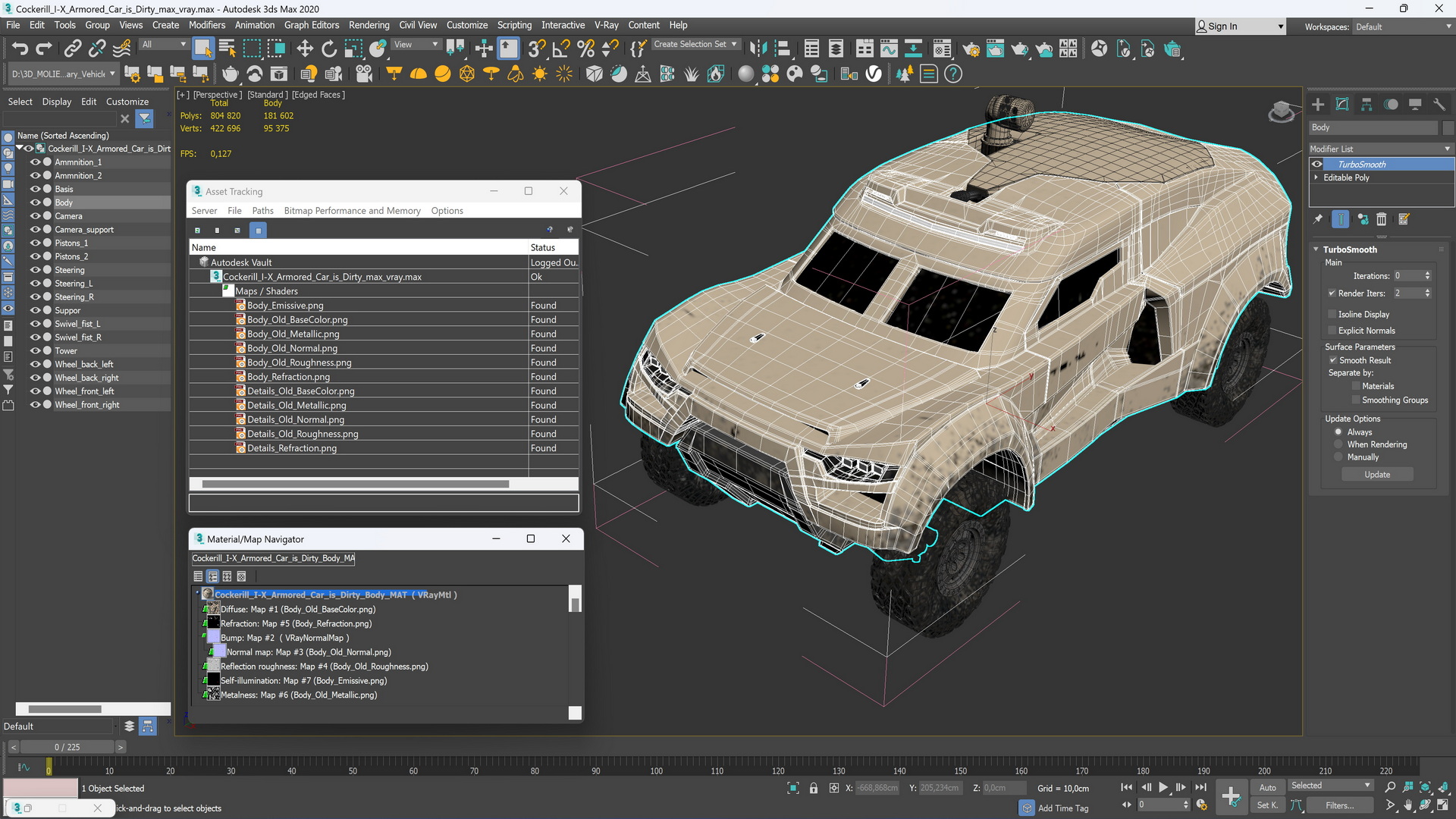Click the TurboSmooth Update button
The height and width of the screenshot is (819, 1456).
click(1377, 475)
